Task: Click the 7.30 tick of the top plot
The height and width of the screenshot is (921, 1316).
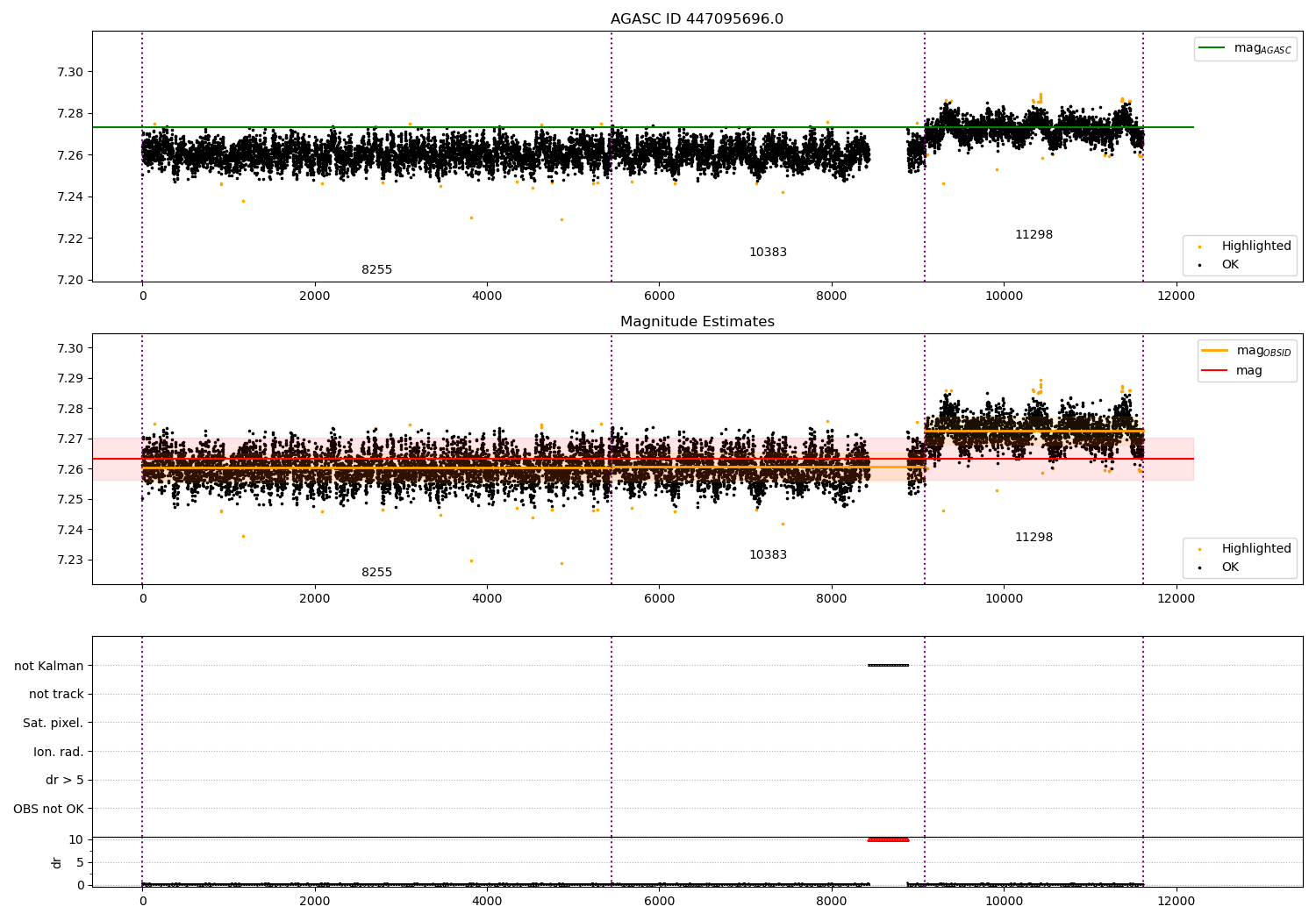Action: (69, 72)
